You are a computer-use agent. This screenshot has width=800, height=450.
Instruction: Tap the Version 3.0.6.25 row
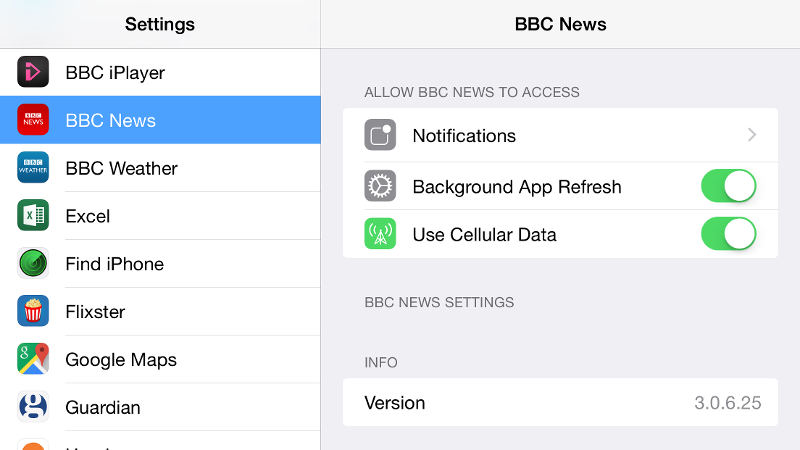tap(560, 403)
